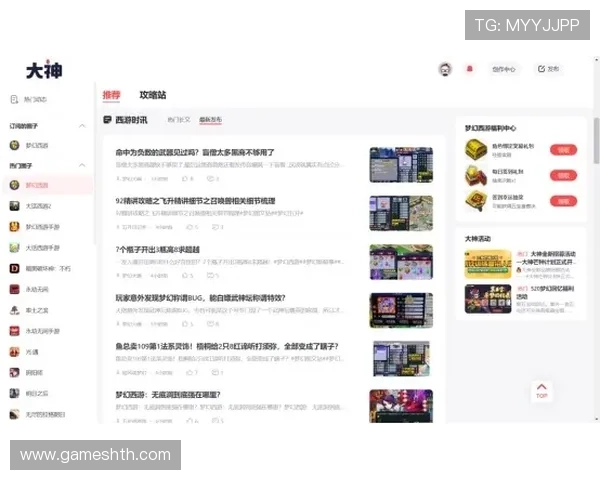Select the 热门长文 filter tab

[x=179, y=120]
